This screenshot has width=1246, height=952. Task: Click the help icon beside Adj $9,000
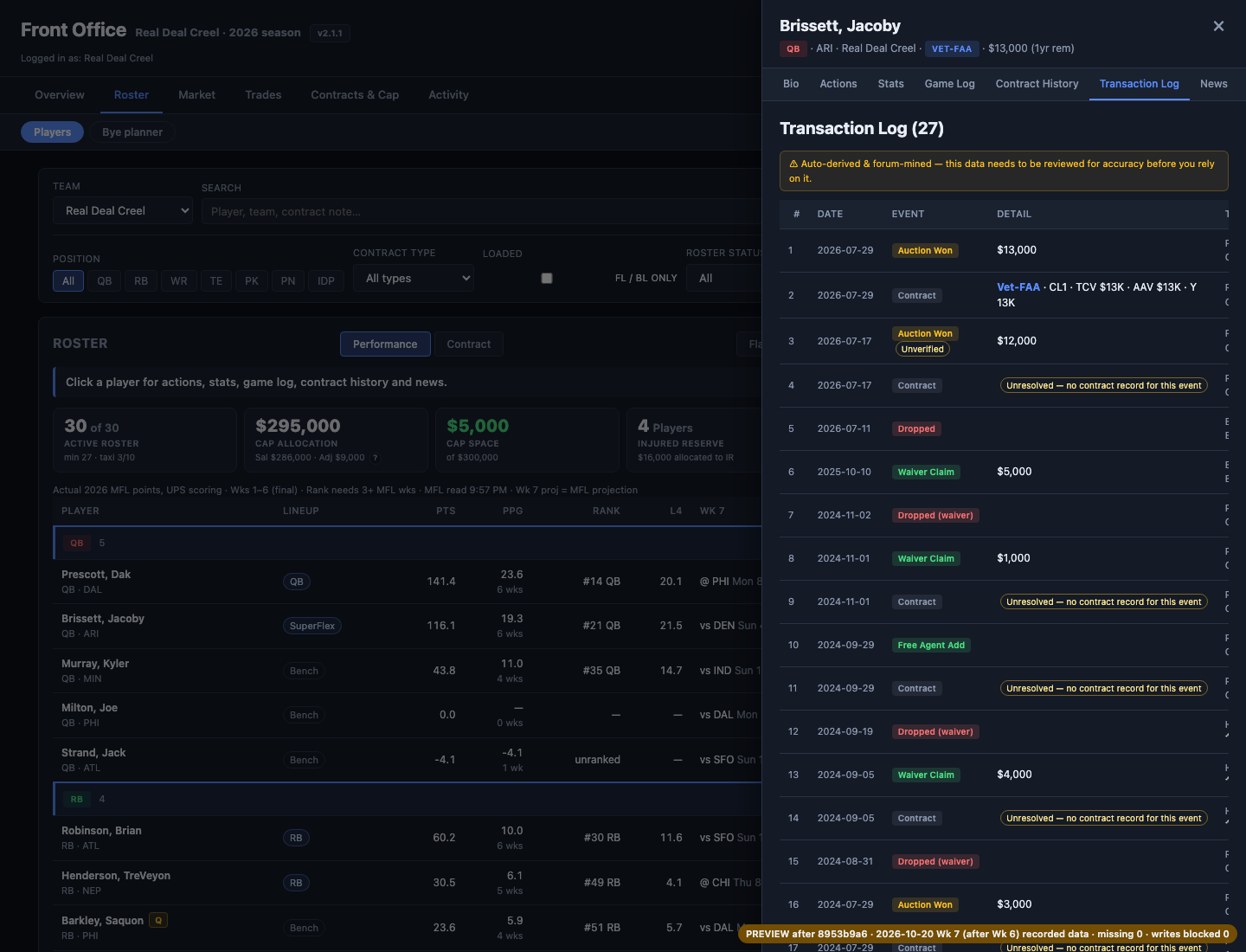376,458
